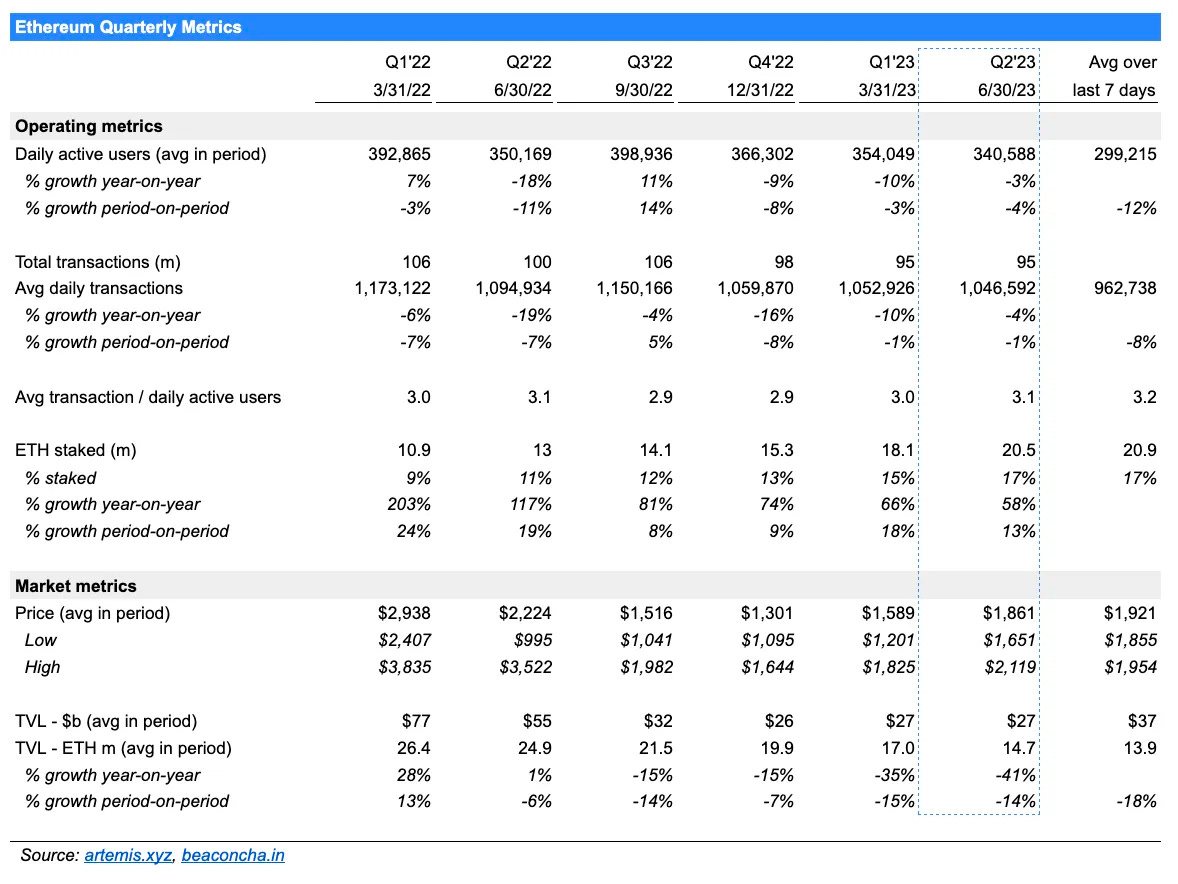This screenshot has width=1178, height=884.
Task: Click the daily active users value 398,936
Action: [641, 154]
